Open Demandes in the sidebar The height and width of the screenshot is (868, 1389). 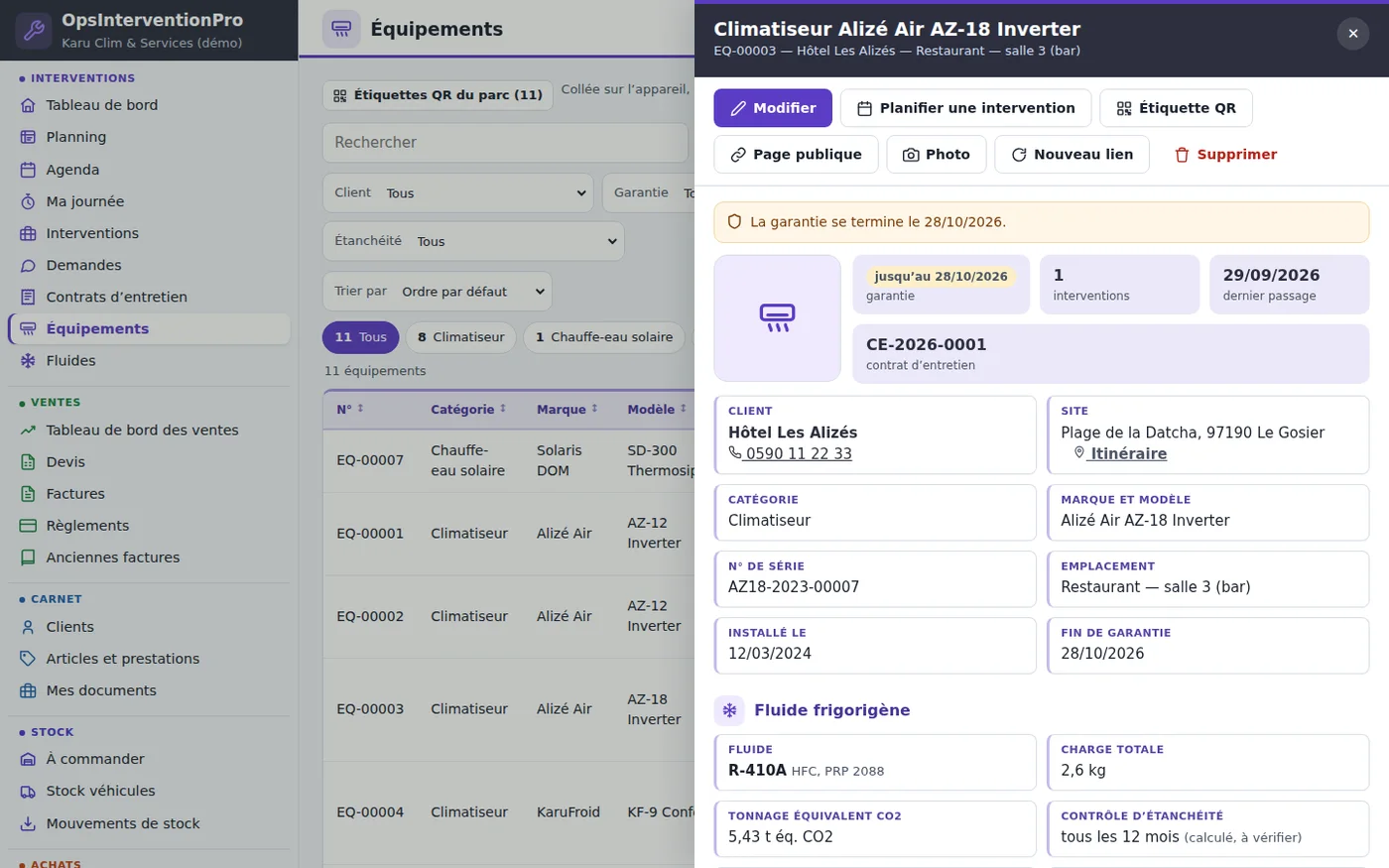(x=149, y=265)
